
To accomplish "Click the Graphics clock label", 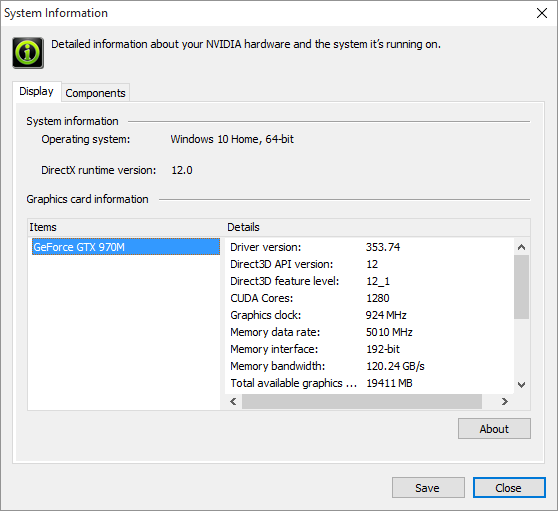I will [265, 315].
